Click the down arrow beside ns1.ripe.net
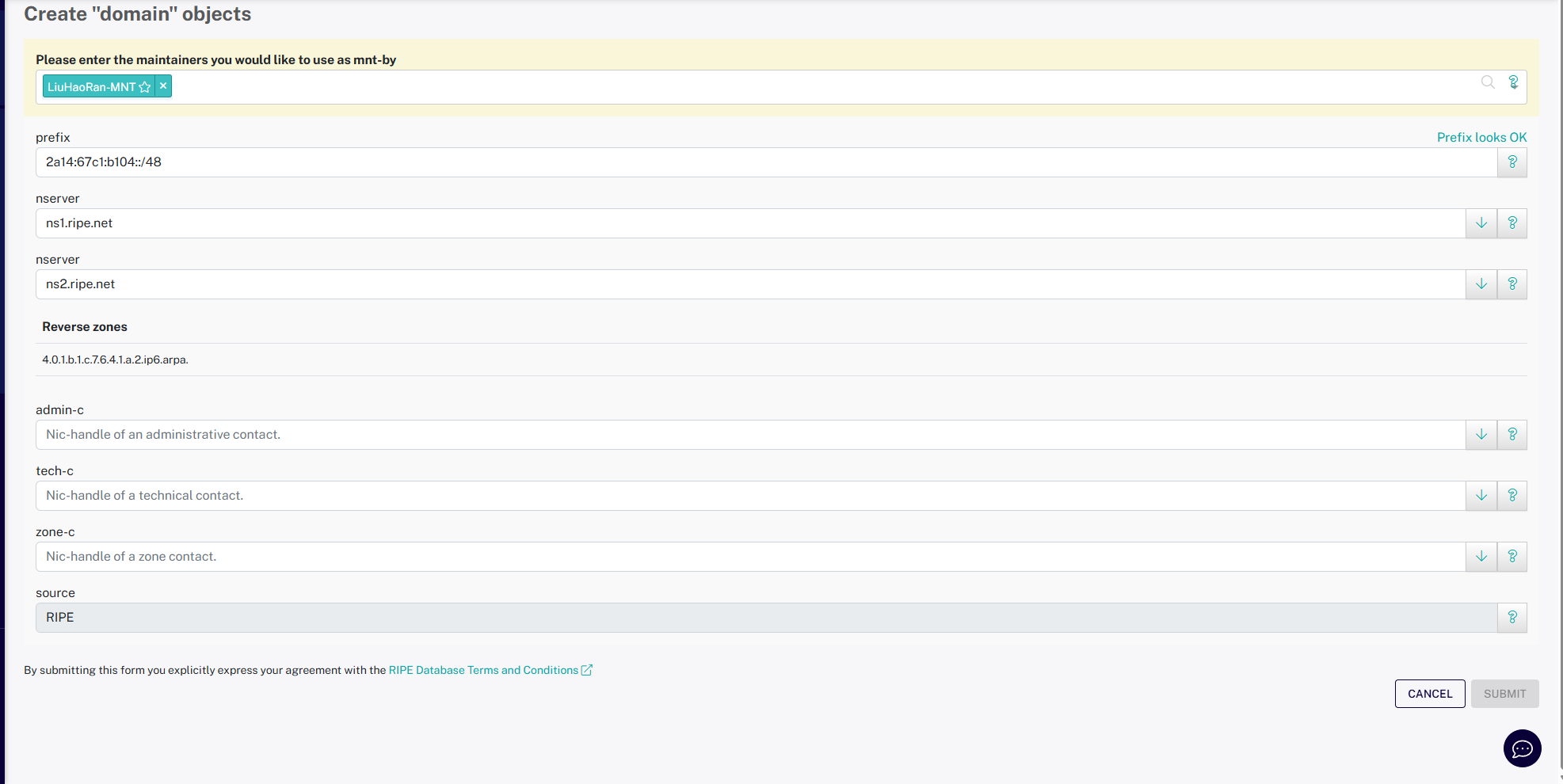 [x=1481, y=223]
